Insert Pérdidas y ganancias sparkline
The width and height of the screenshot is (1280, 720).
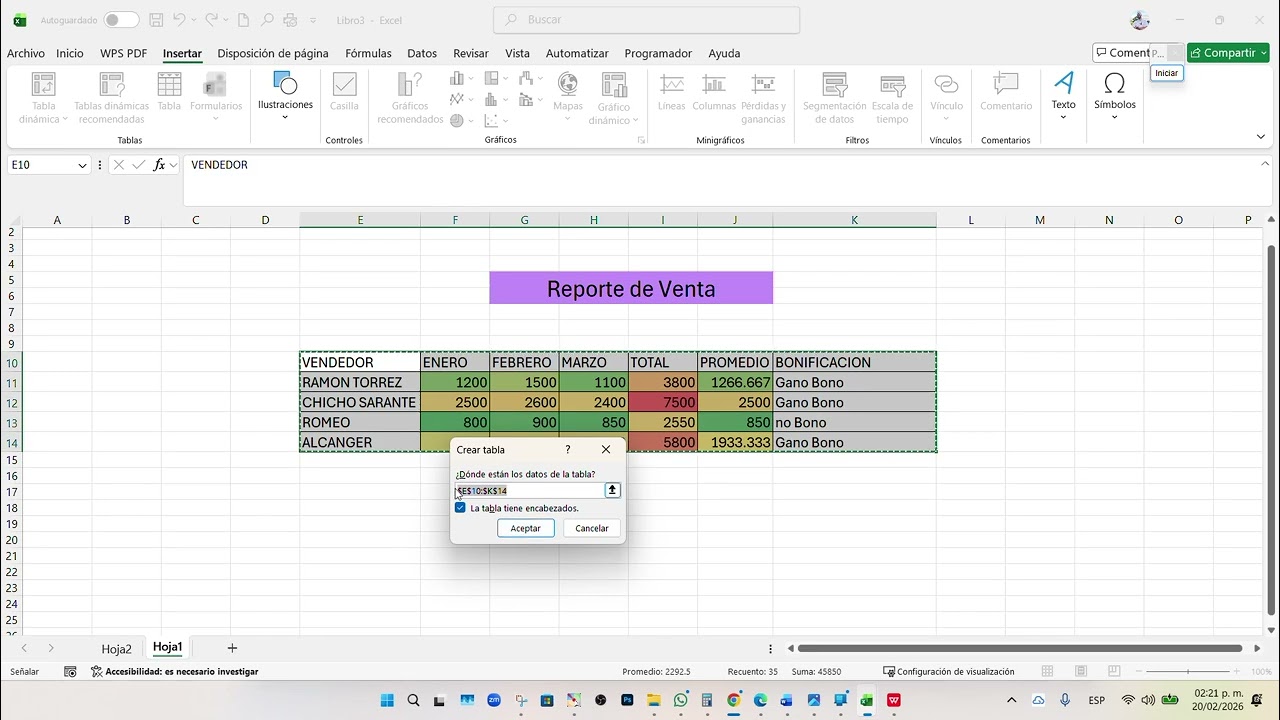(x=763, y=98)
